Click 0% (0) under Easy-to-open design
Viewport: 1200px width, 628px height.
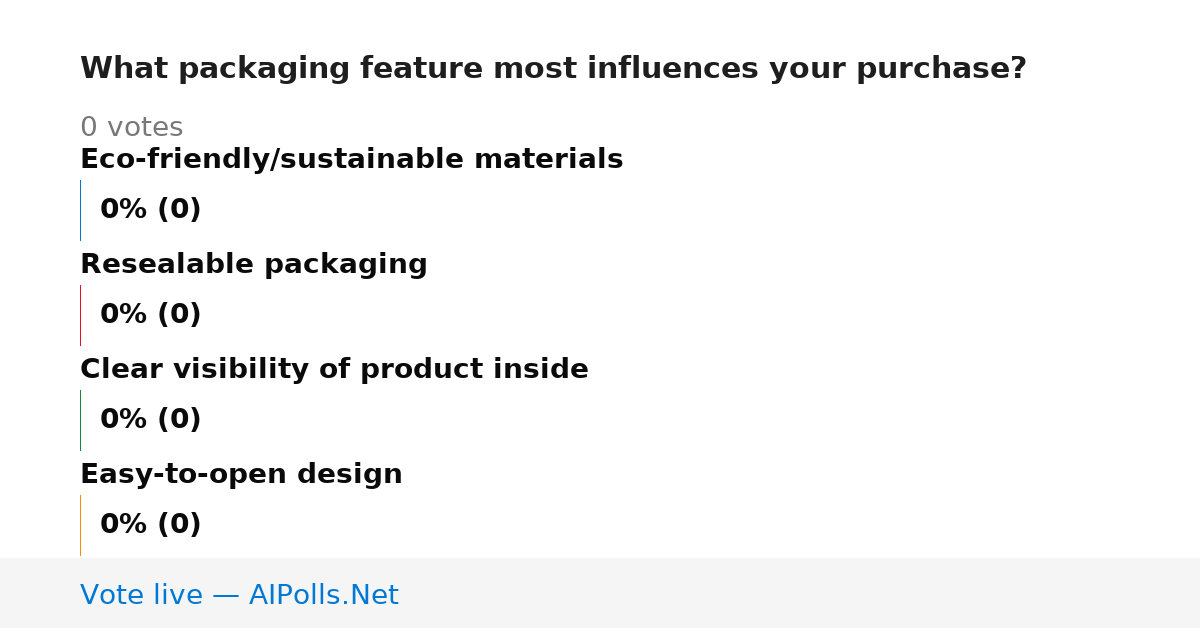click(150, 525)
